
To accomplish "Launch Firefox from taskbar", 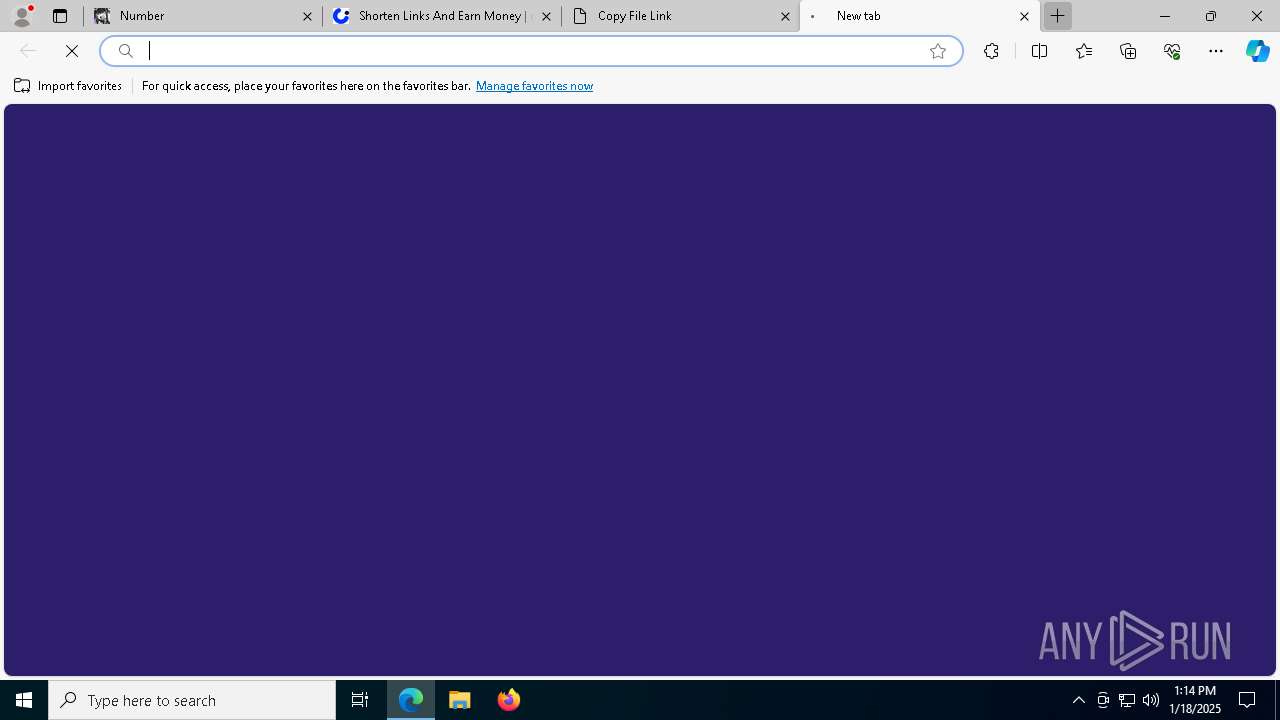I will click(509, 700).
